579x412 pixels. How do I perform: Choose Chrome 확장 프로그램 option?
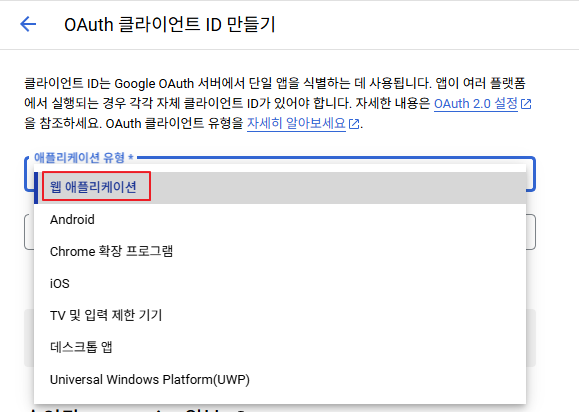(280, 251)
